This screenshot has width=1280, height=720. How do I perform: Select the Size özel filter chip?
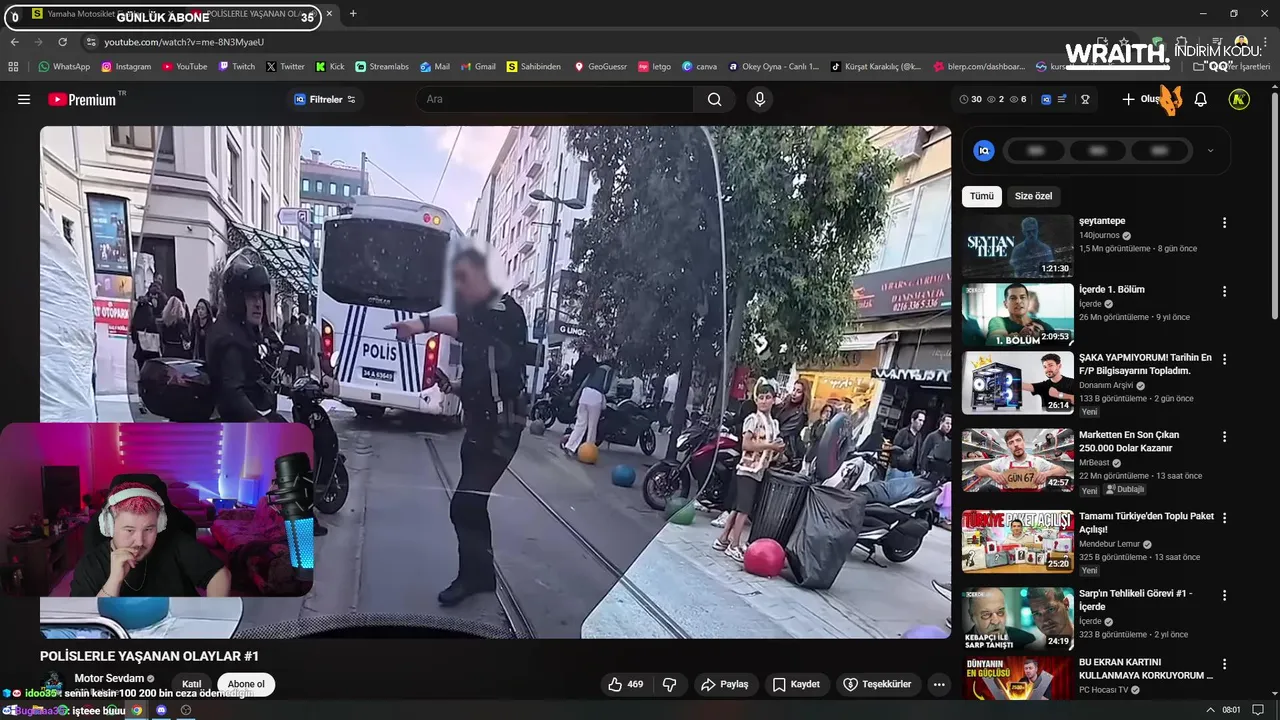tap(1033, 196)
